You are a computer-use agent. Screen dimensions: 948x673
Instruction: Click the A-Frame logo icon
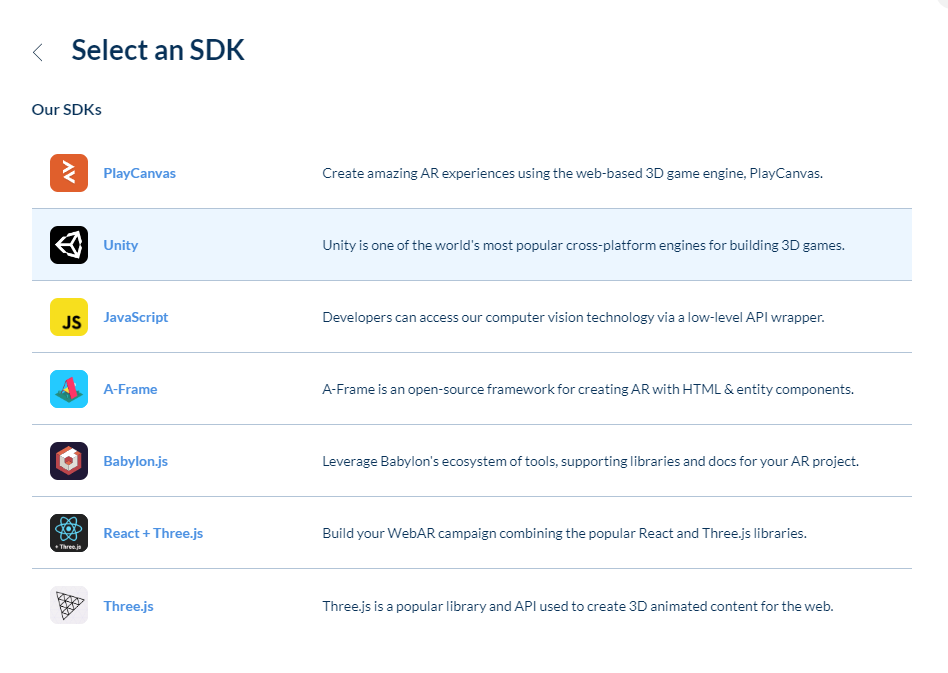point(69,389)
